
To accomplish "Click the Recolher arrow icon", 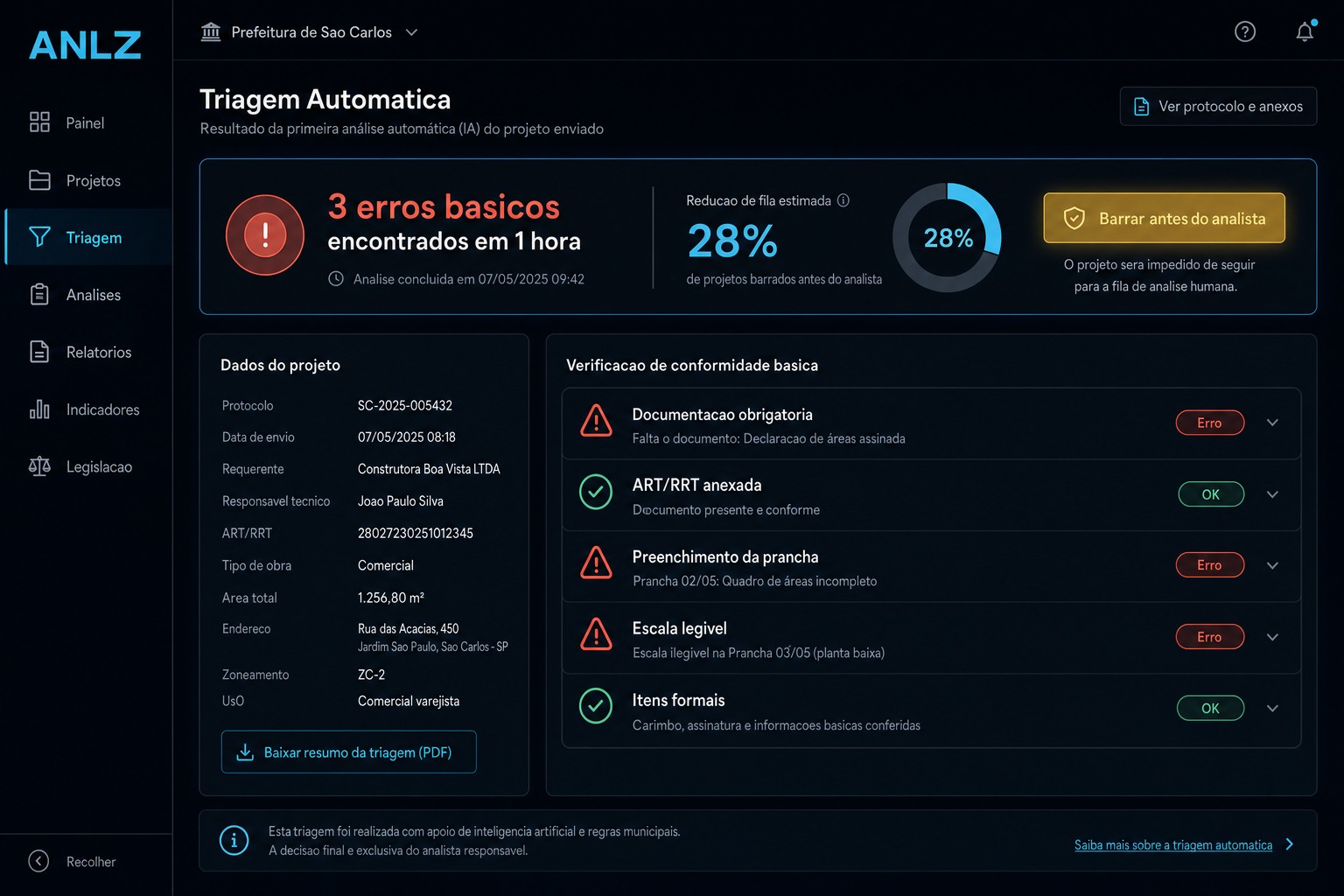I will [38, 861].
